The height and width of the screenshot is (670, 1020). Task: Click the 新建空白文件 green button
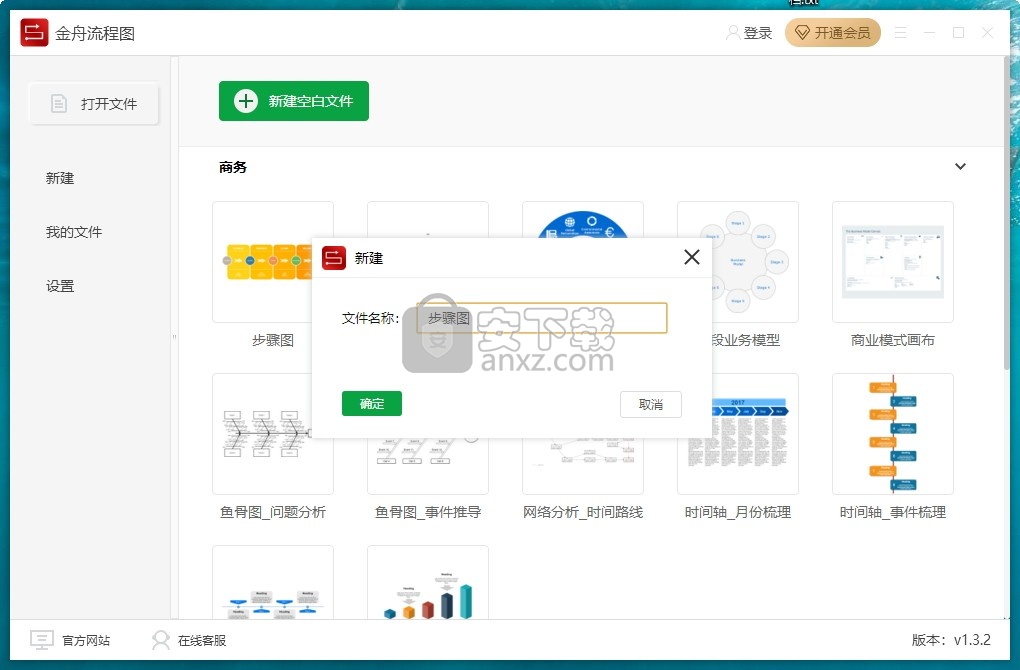(293, 101)
